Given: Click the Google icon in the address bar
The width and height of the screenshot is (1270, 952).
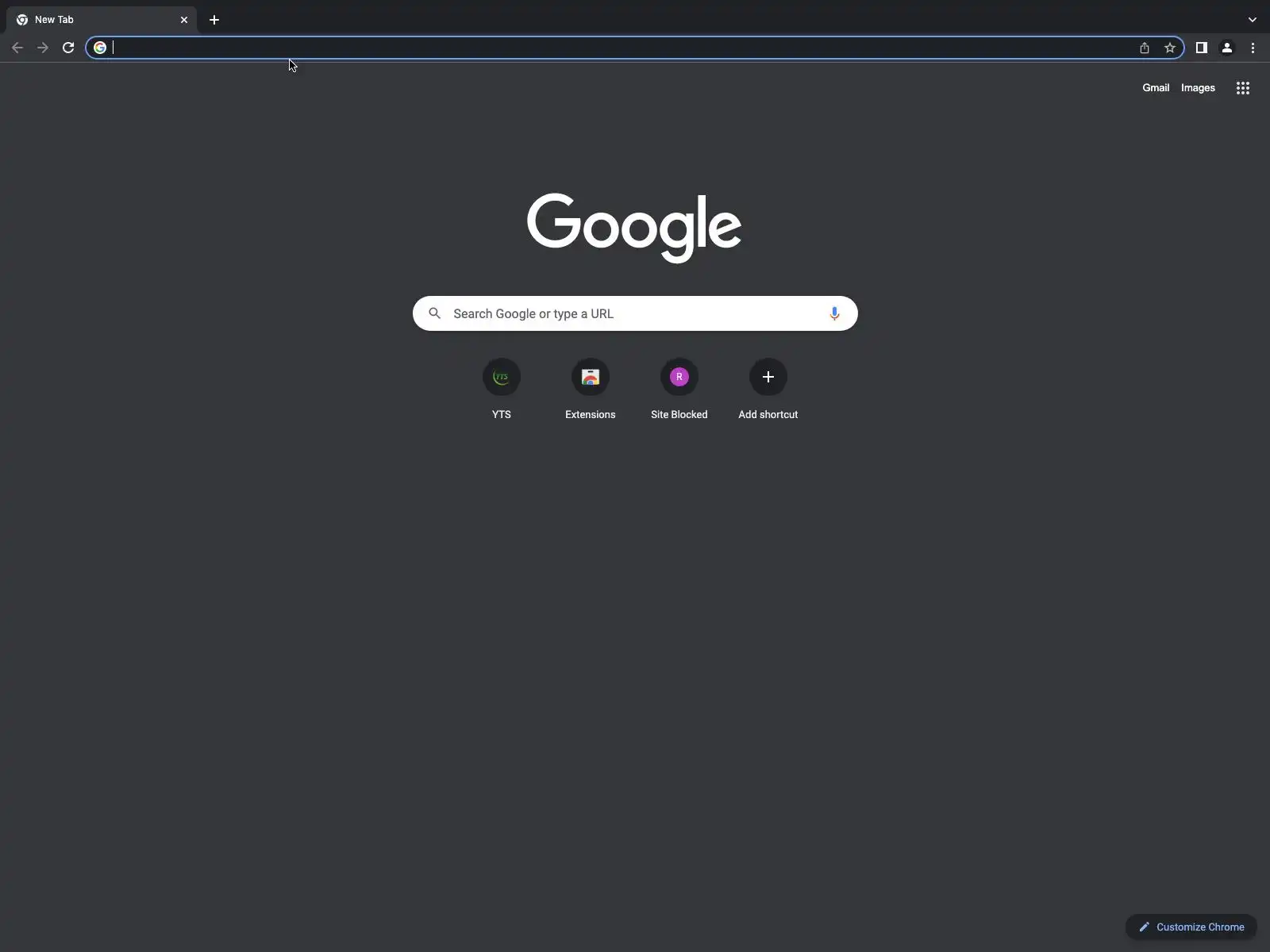Looking at the screenshot, I should [x=100, y=48].
